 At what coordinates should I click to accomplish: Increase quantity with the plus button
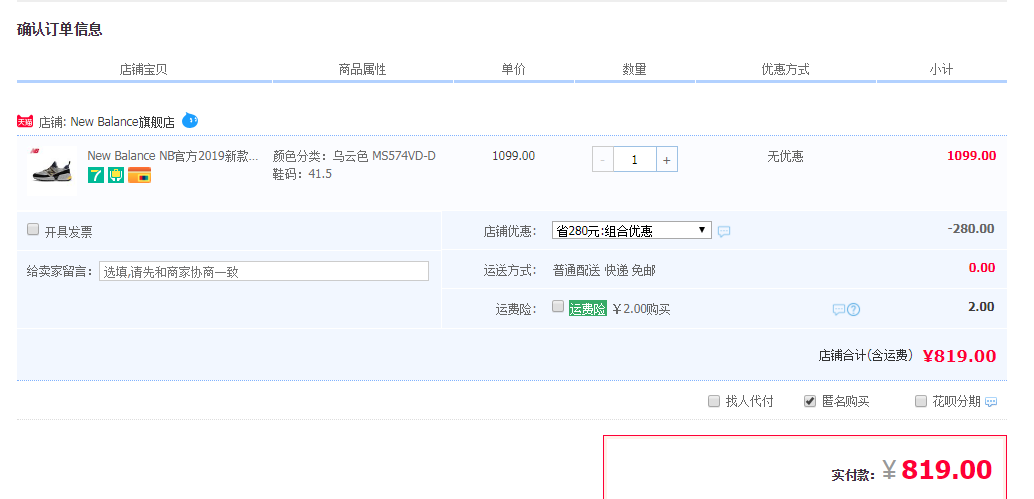pos(667,160)
